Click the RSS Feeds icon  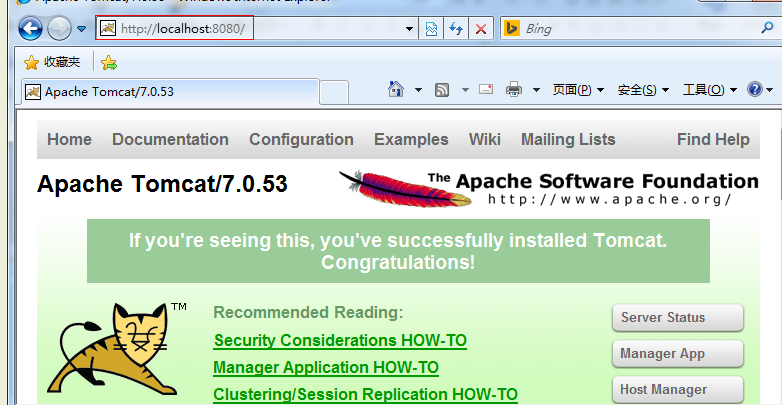442,90
